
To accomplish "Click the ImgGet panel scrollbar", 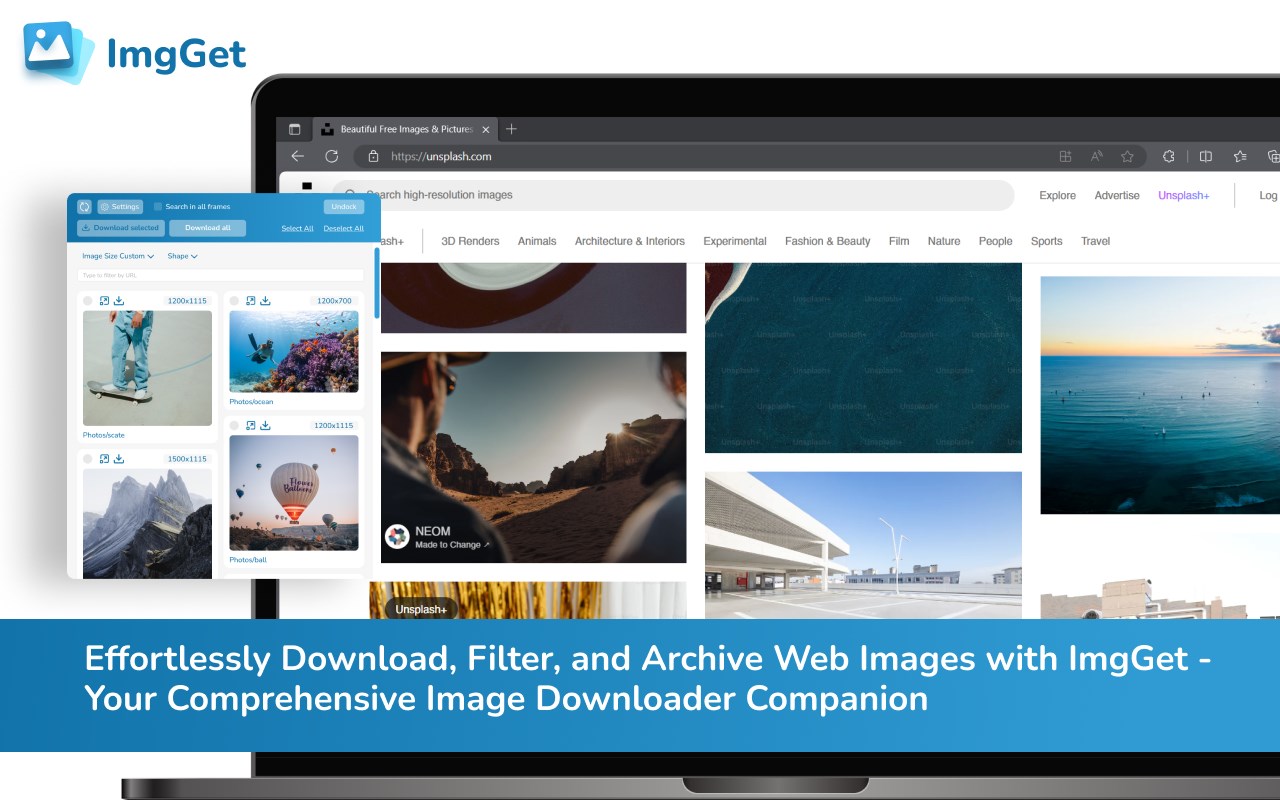I will 377,284.
